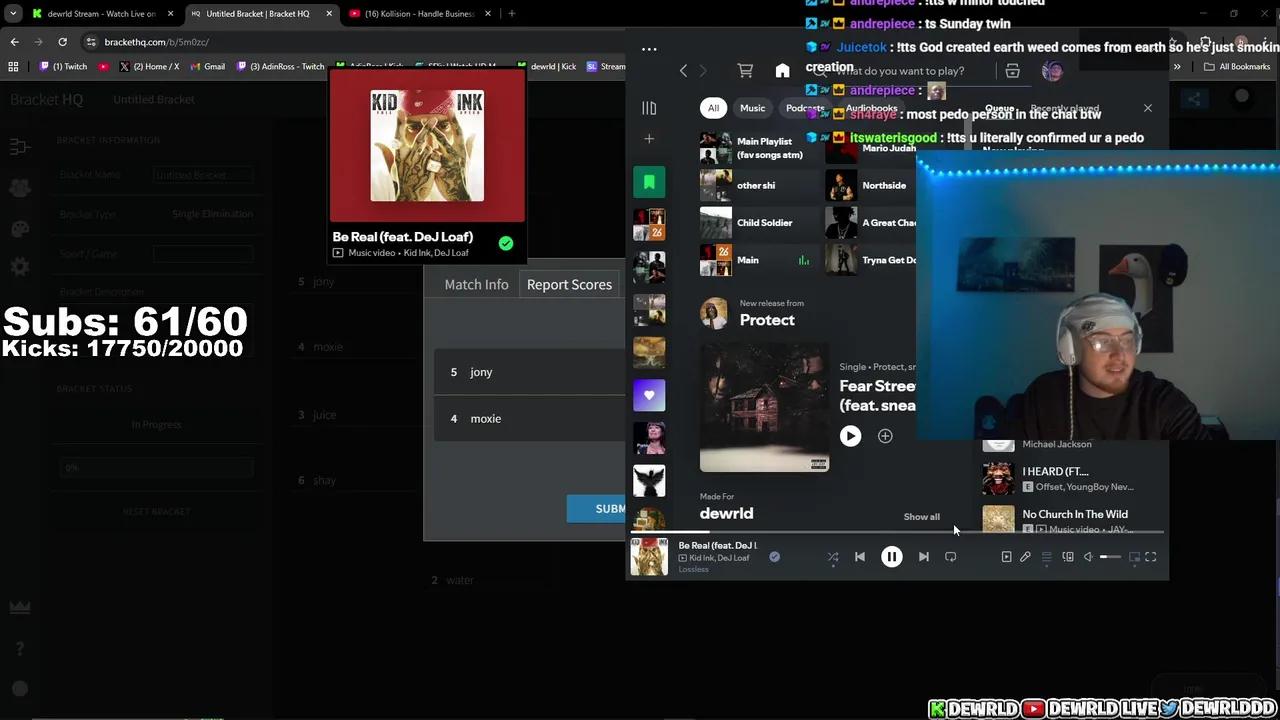1280x720 pixels.
Task: Switch to Match Info tab
Action: click(x=476, y=284)
